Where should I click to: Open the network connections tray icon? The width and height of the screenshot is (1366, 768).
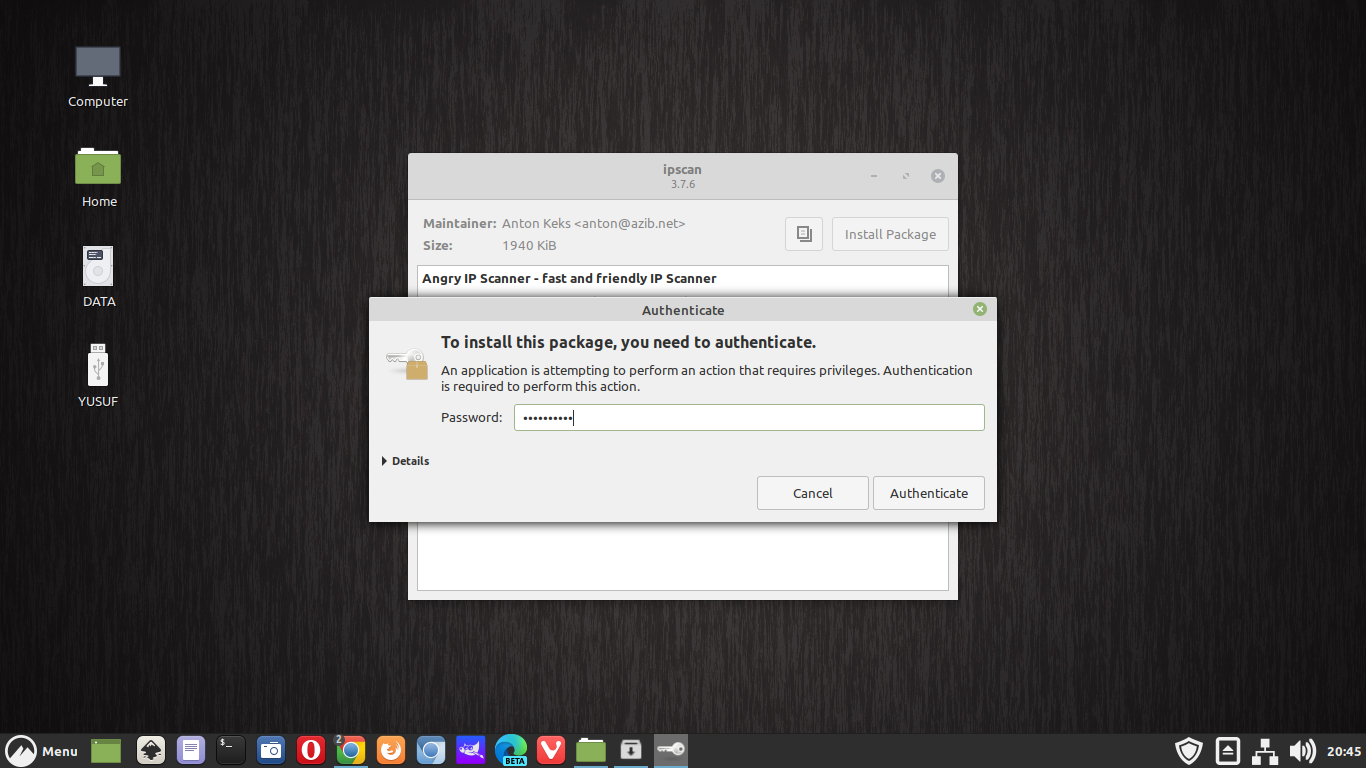[1266, 751]
